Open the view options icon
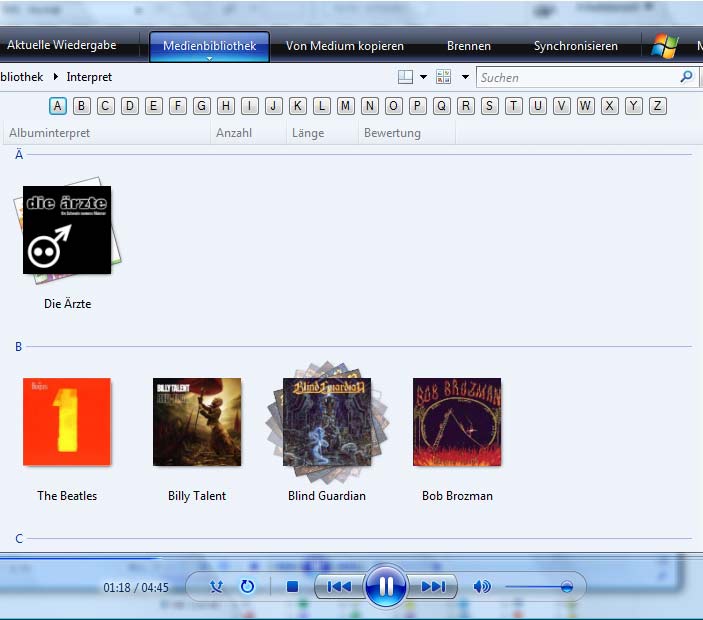This screenshot has height=620, width=703. pos(443,77)
